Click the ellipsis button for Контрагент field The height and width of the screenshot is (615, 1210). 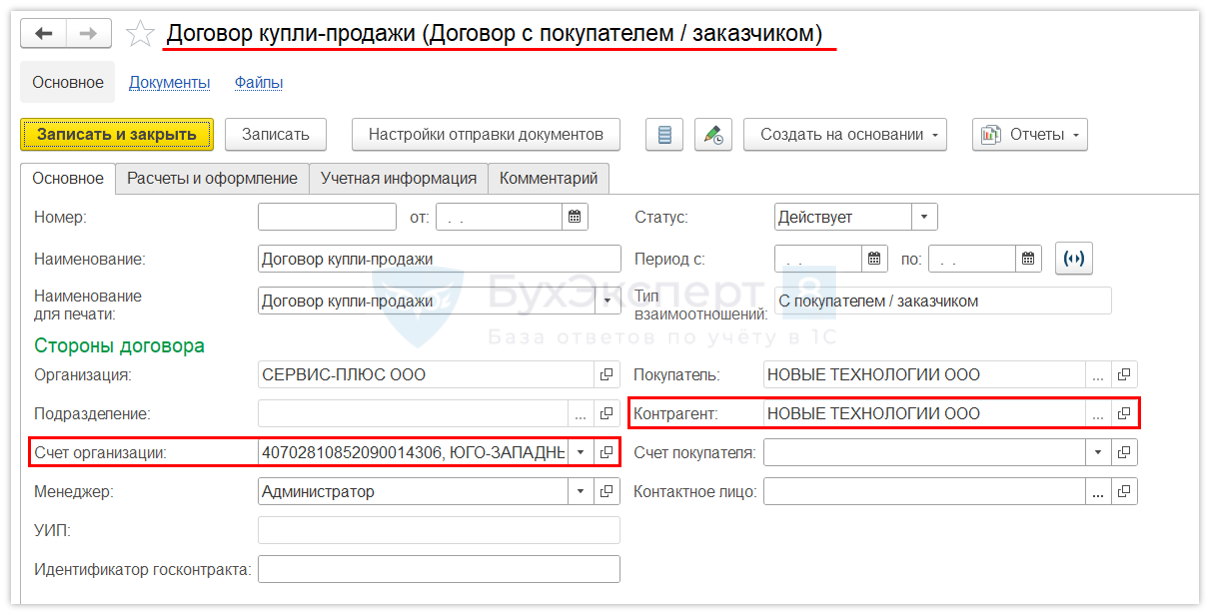click(1098, 413)
